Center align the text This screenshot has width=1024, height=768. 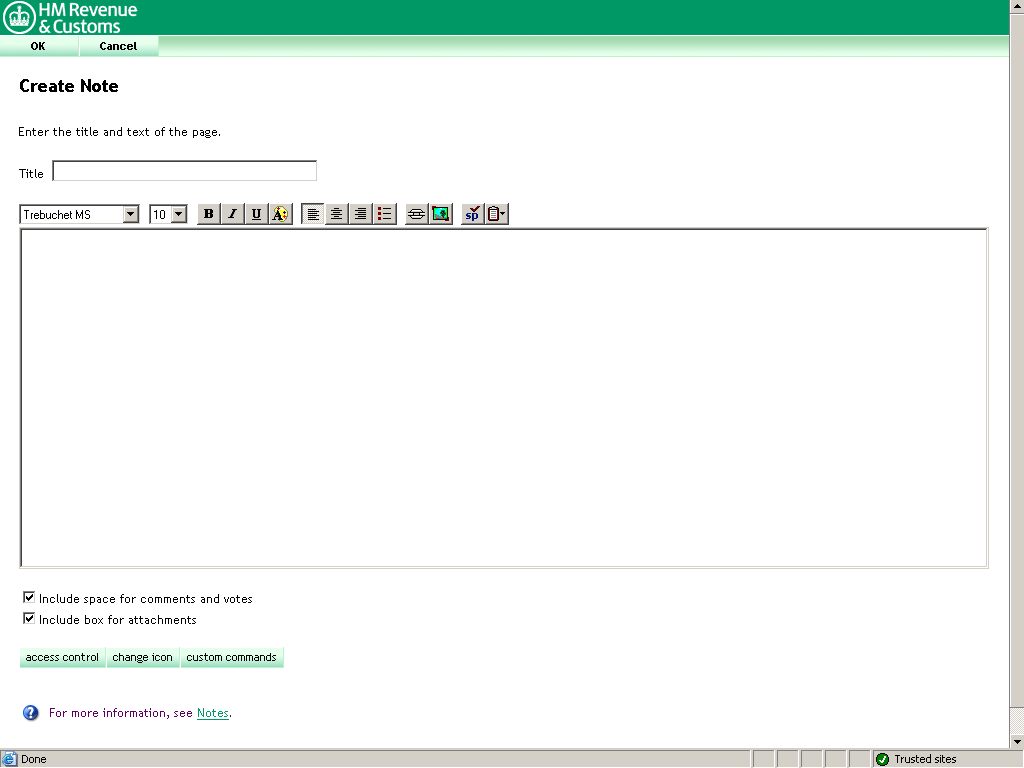tap(337, 214)
